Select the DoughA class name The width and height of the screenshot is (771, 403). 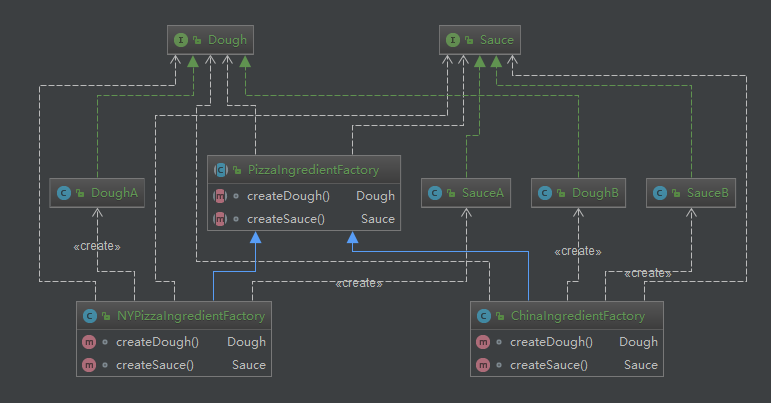click(x=115, y=193)
